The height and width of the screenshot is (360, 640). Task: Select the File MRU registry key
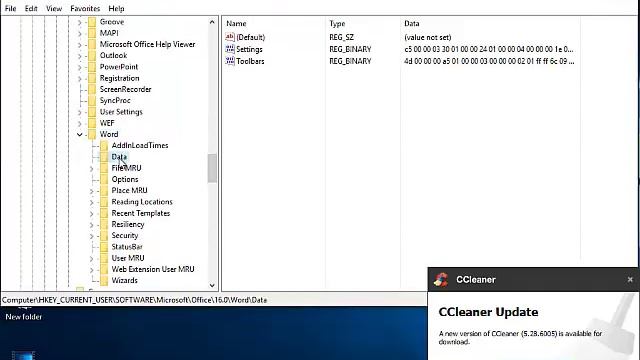pyautogui.click(x=127, y=168)
